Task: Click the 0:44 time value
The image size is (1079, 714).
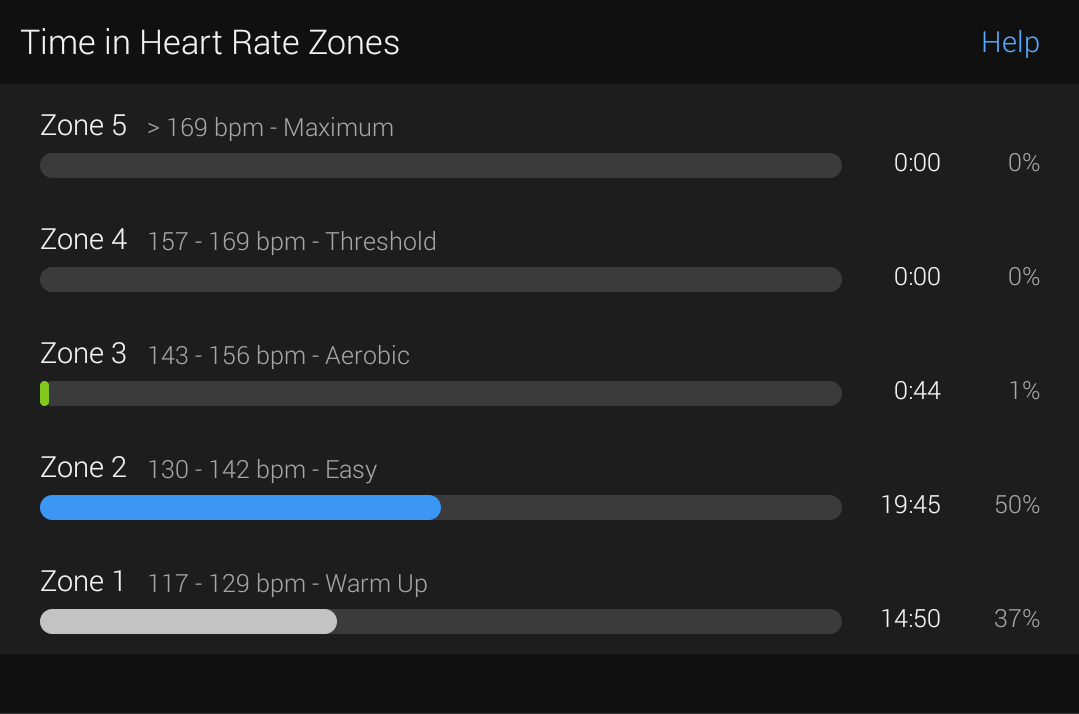Action: point(917,391)
